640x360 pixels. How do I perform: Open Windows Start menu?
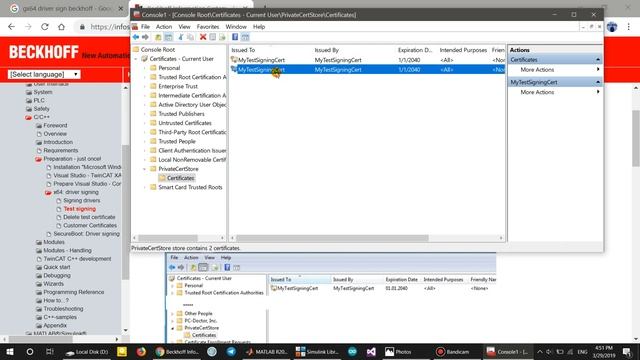[x=10, y=352]
